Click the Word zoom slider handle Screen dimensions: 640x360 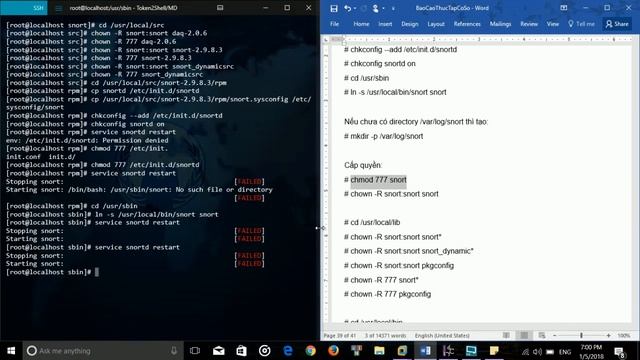point(581,336)
